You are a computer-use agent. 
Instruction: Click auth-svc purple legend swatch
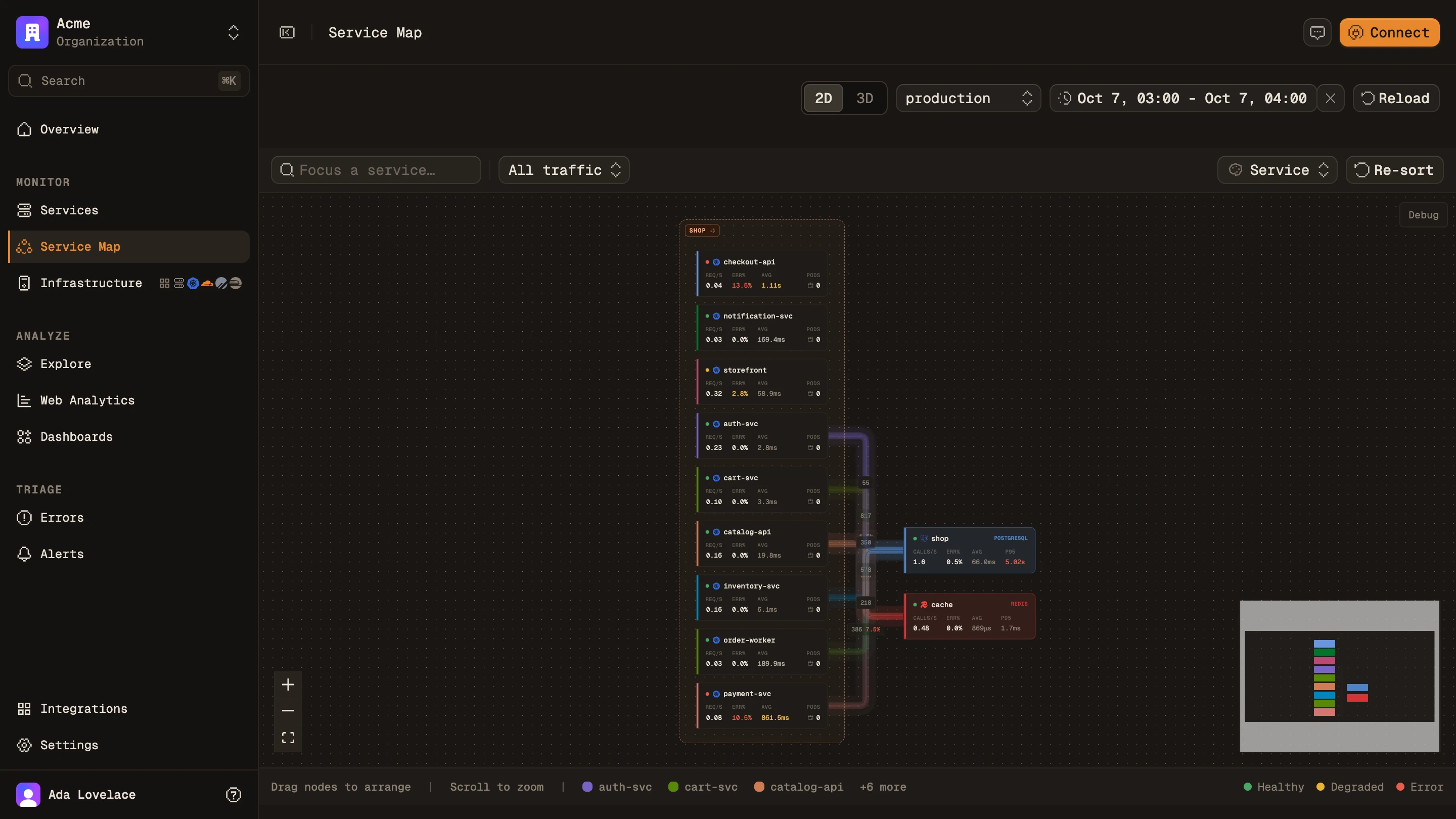(587, 787)
